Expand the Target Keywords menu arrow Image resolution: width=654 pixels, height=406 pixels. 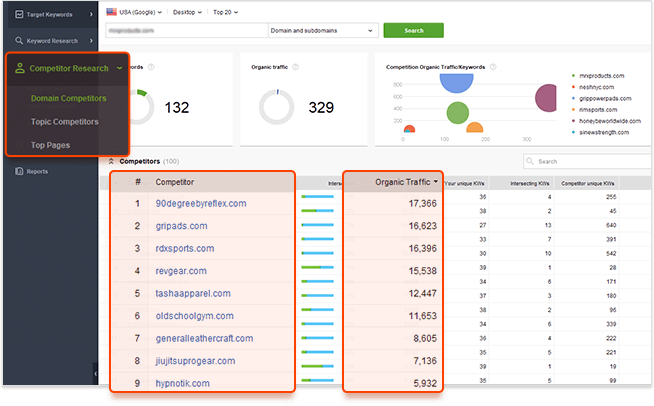pyautogui.click(x=91, y=14)
